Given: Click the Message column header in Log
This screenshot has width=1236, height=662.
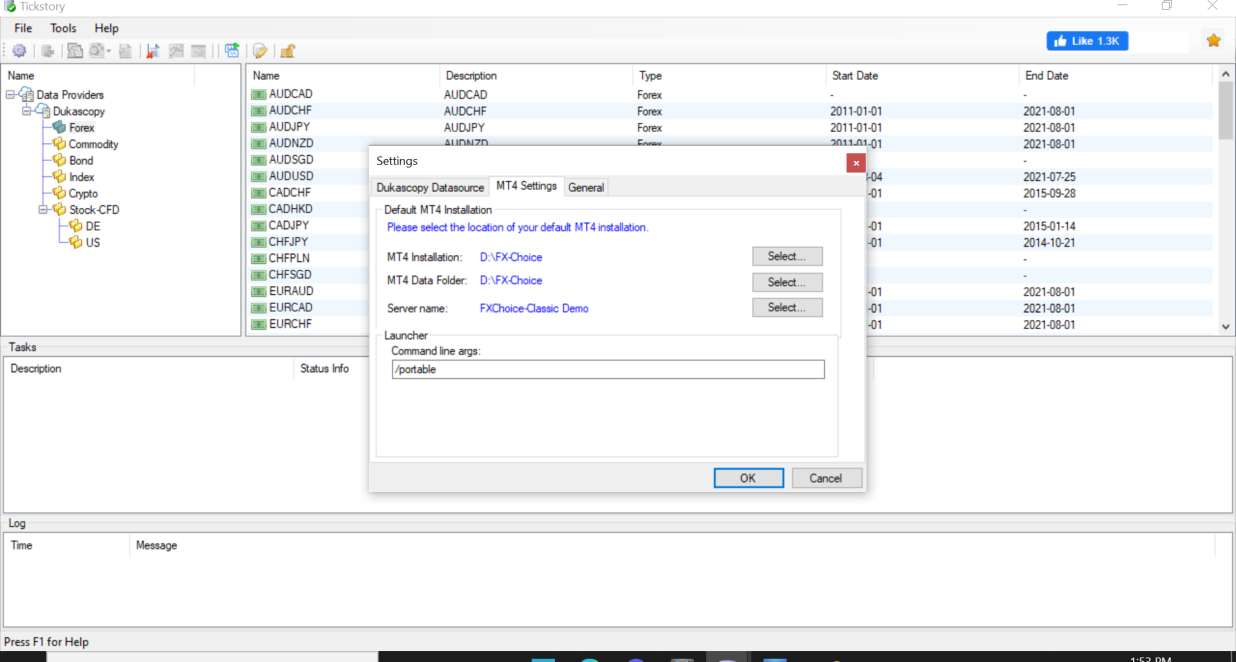Looking at the screenshot, I should pos(157,546).
